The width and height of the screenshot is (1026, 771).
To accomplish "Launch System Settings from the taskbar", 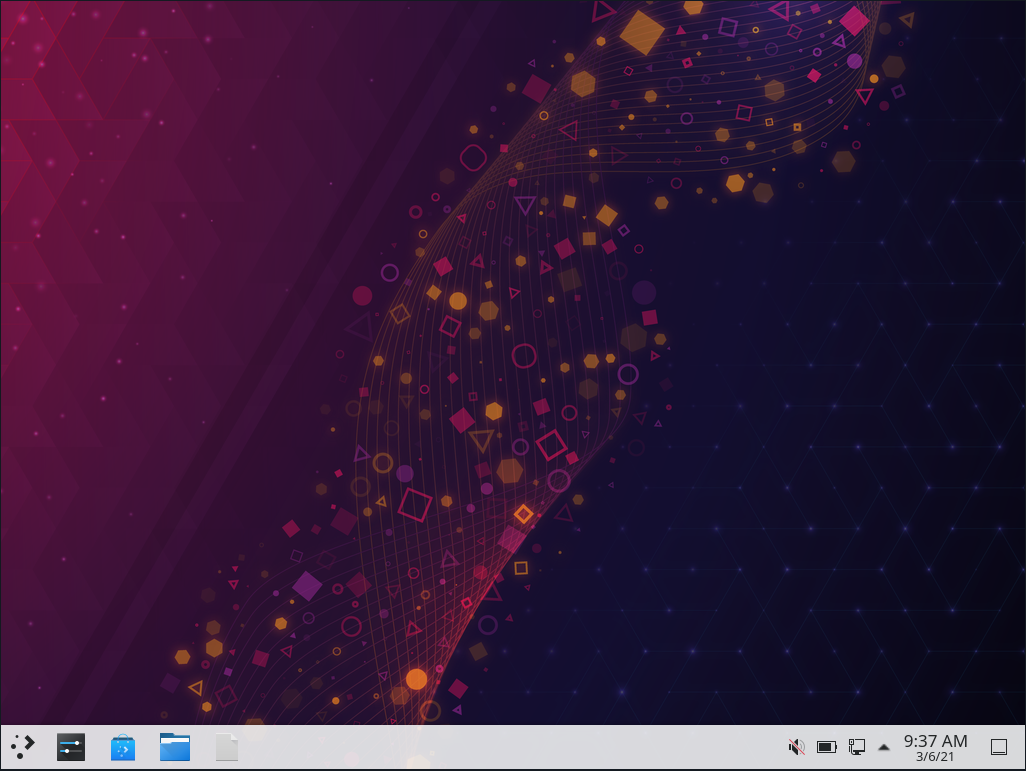I will 71,746.
